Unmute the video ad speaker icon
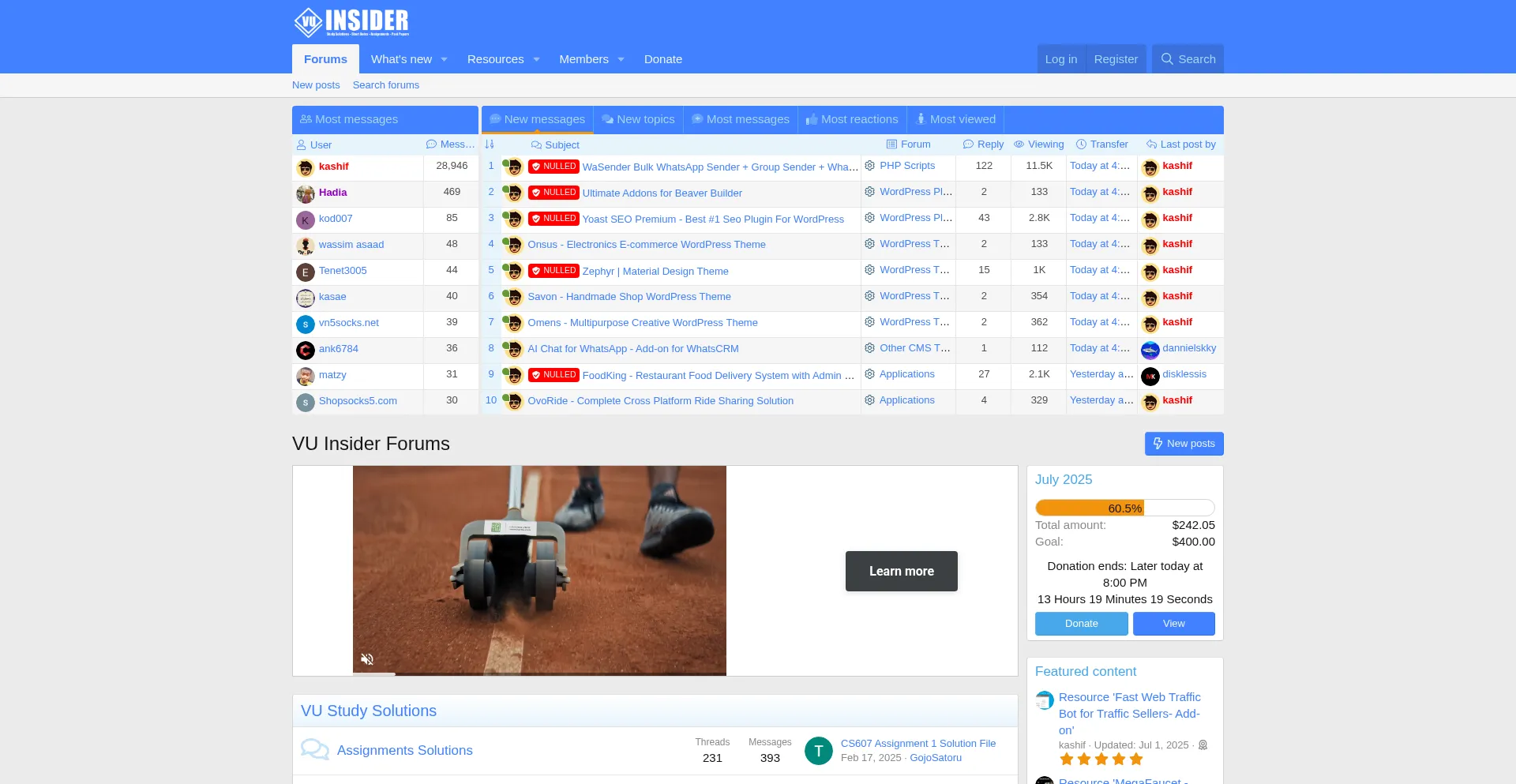The width and height of the screenshot is (1516, 784). (366, 658)
